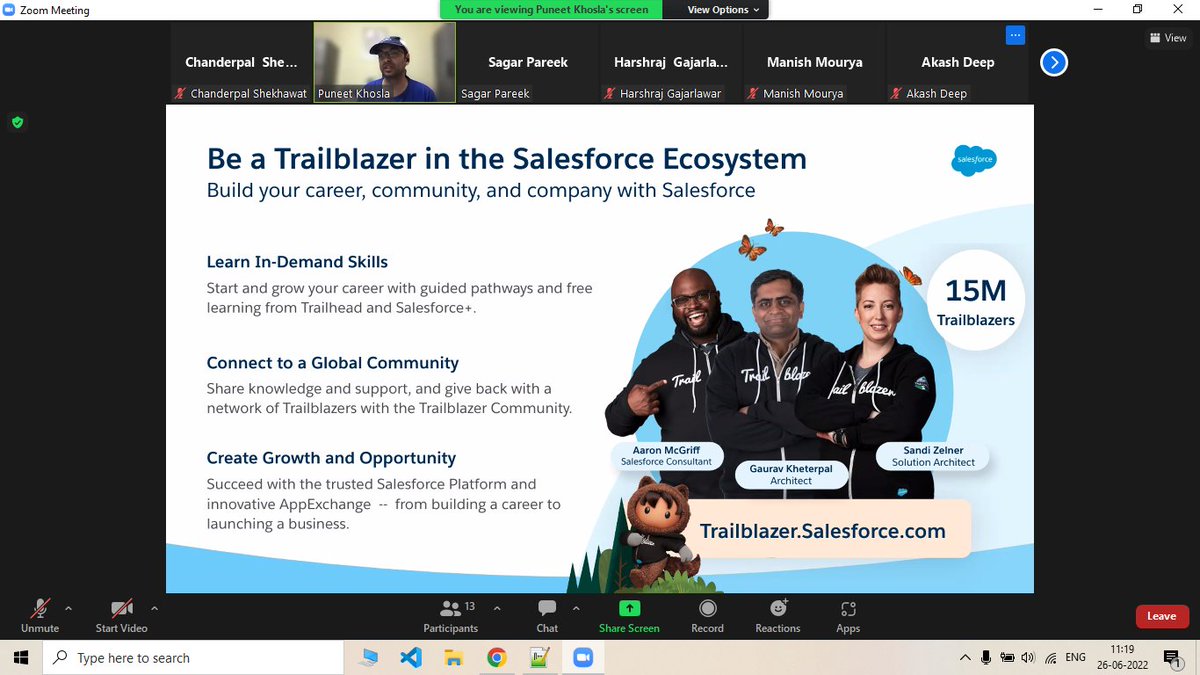
Task: Open the computer icon app on taskbar
Action: click(368, 658)
